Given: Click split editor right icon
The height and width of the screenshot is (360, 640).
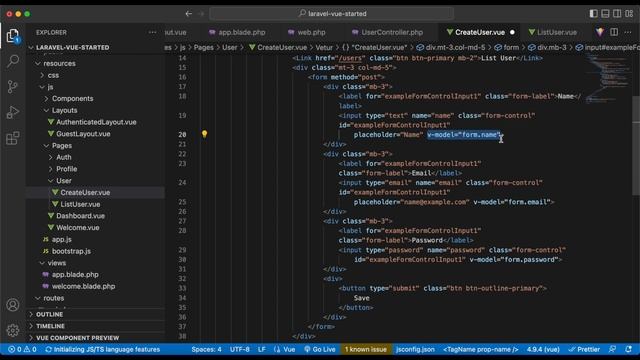Looking at the screenshot, I should point(614,32).
